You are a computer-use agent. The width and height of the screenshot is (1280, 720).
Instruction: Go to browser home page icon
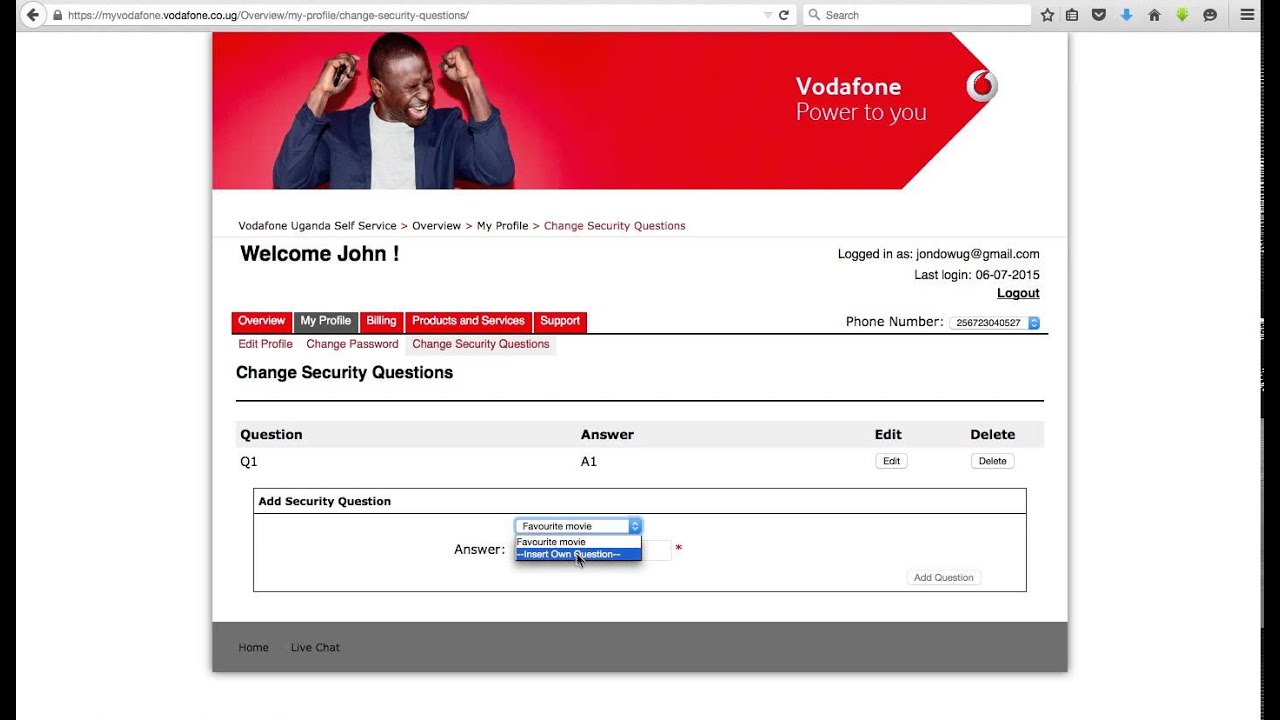[x=1154, y=15]
